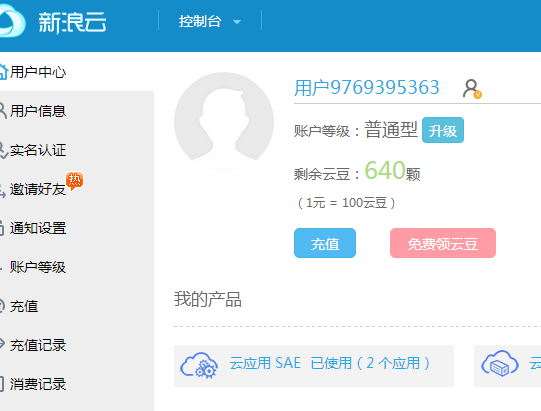
Task: Click the 普通型 account level text
Action: 391,130
